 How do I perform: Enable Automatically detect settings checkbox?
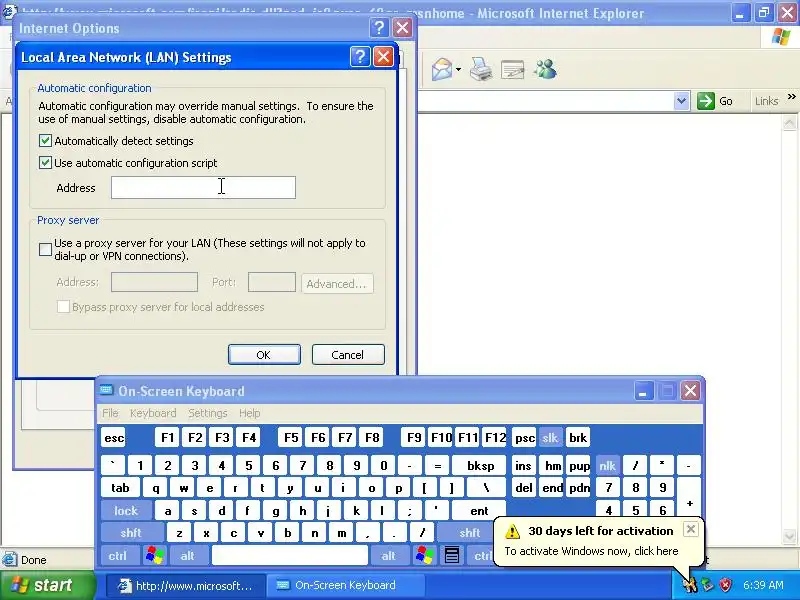pyautogui.click(x=45, y=141)
